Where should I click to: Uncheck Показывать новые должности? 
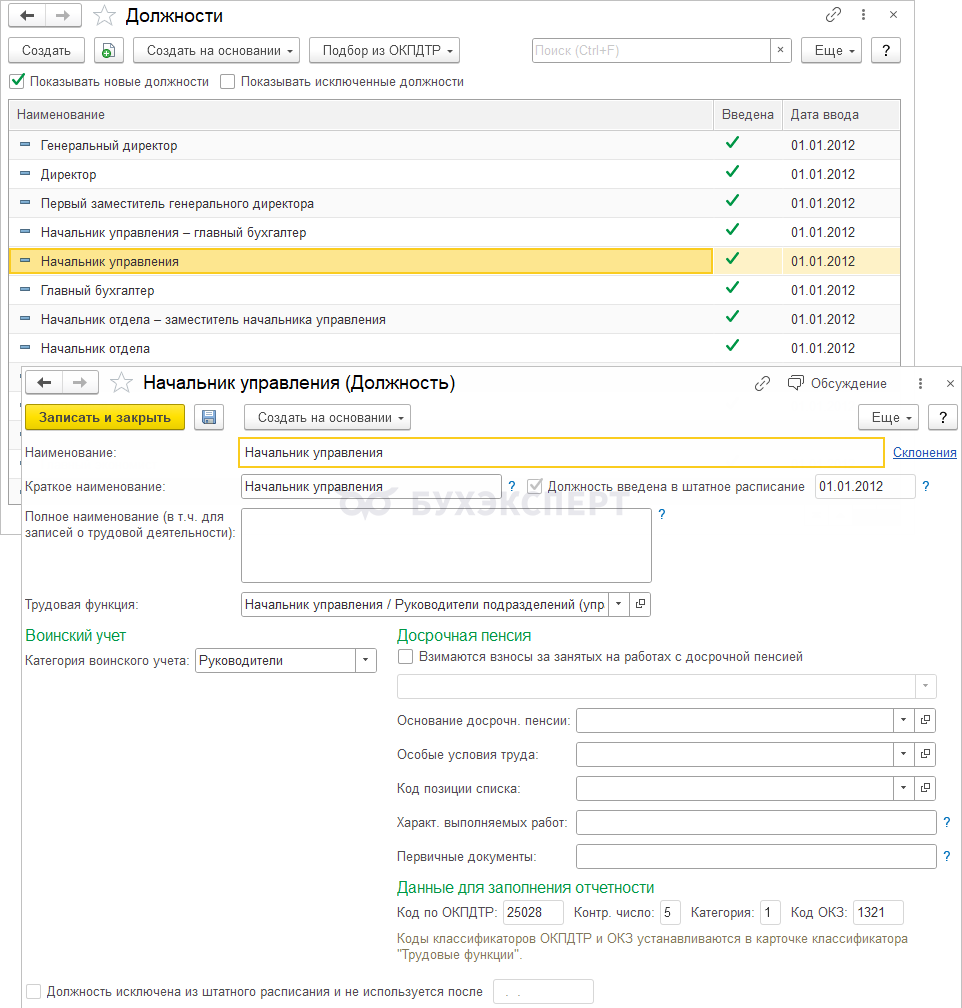pyautogui.click(x=17, y=82)
